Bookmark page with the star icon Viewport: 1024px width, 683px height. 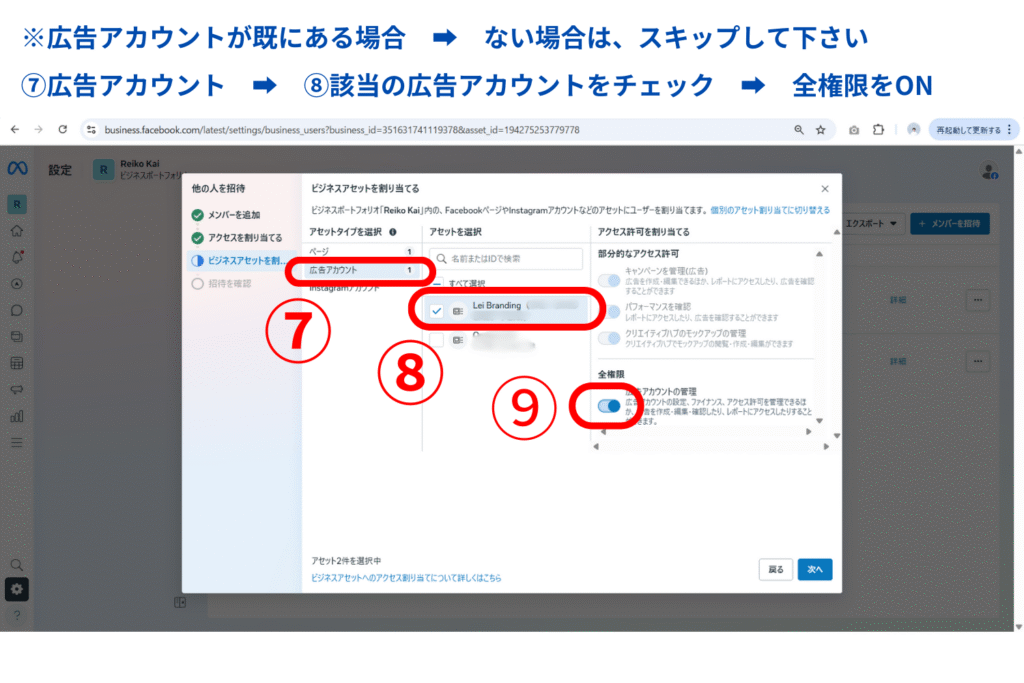click(820, 130)
